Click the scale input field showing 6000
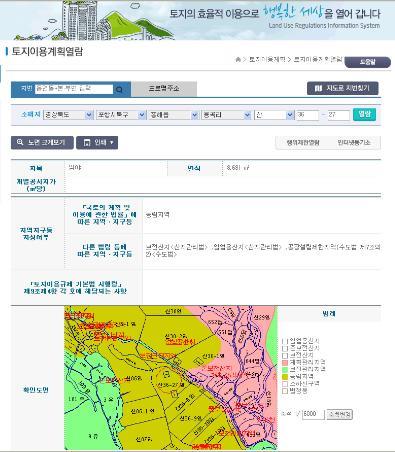 [x=313, y=414]
